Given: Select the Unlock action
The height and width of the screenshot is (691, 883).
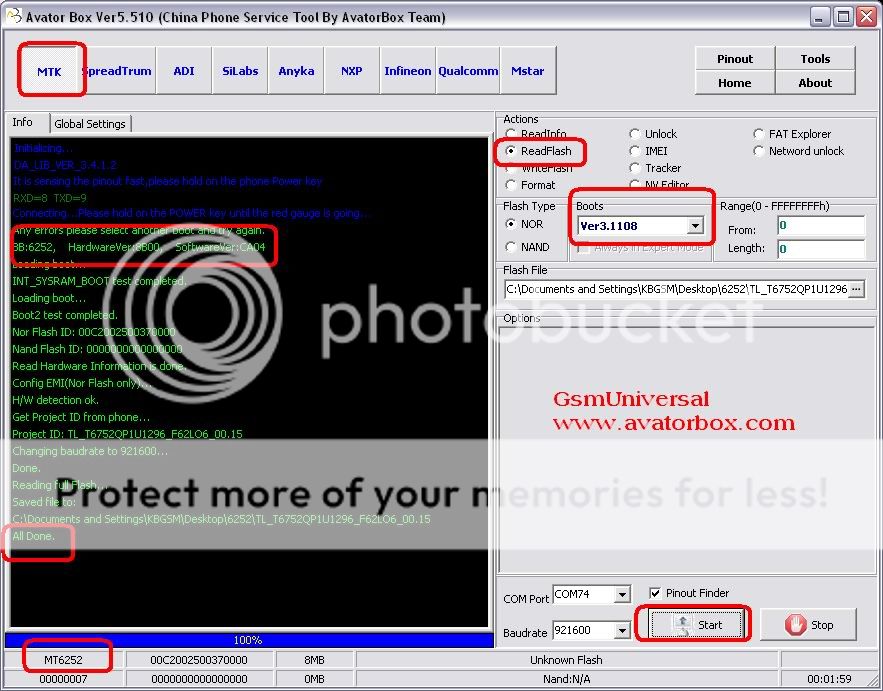Looking at the screenshot, I should pyautogui.click(x=653, y=134).
